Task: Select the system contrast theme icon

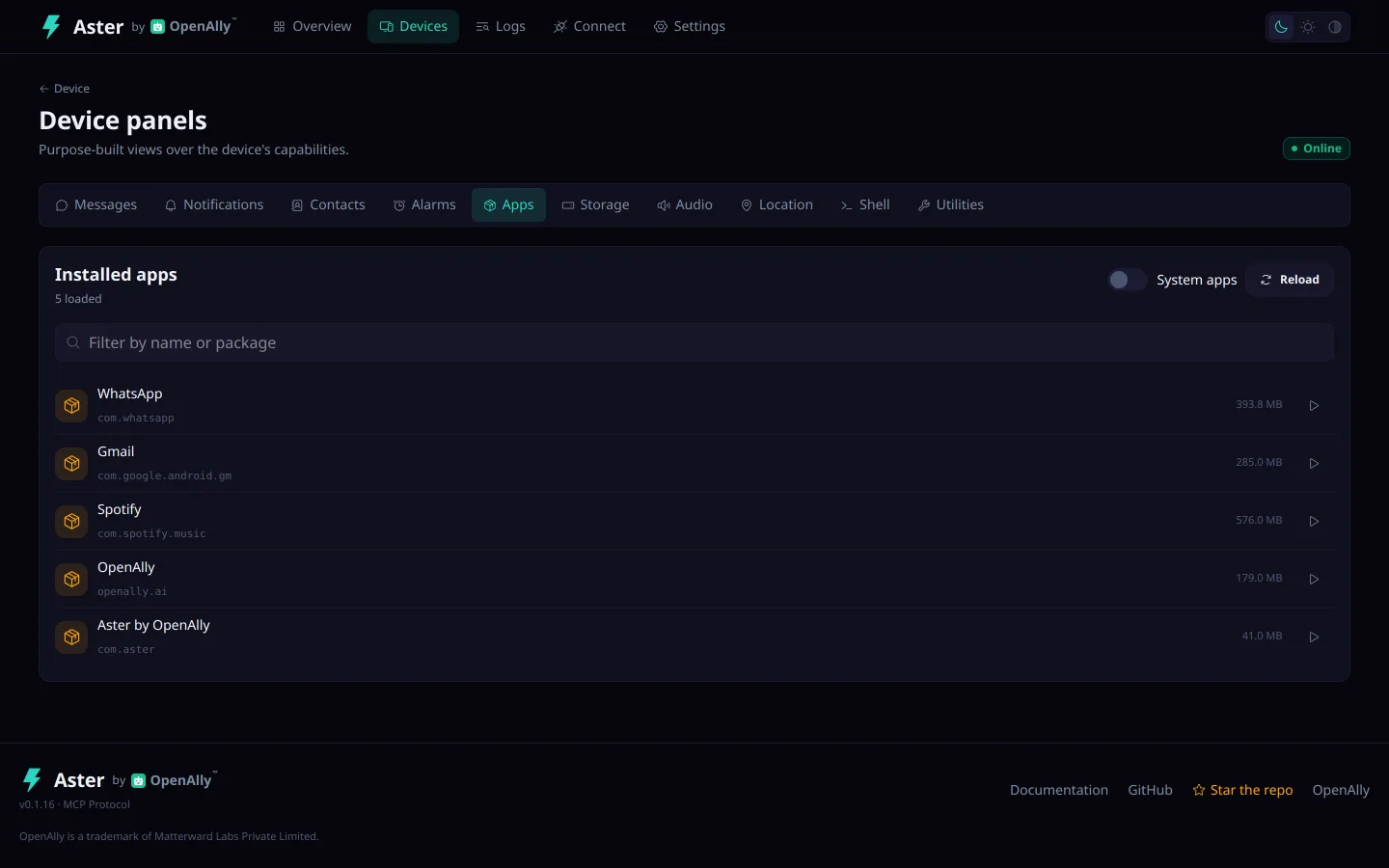Action: point(1335,27)
